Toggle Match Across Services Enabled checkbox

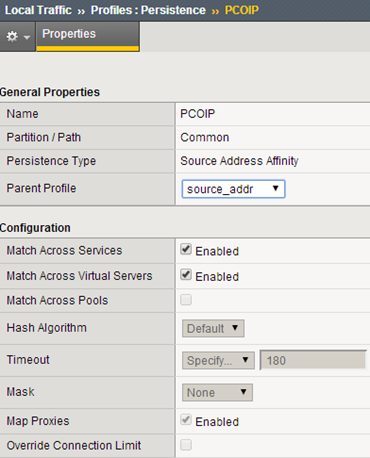point(186,249)
